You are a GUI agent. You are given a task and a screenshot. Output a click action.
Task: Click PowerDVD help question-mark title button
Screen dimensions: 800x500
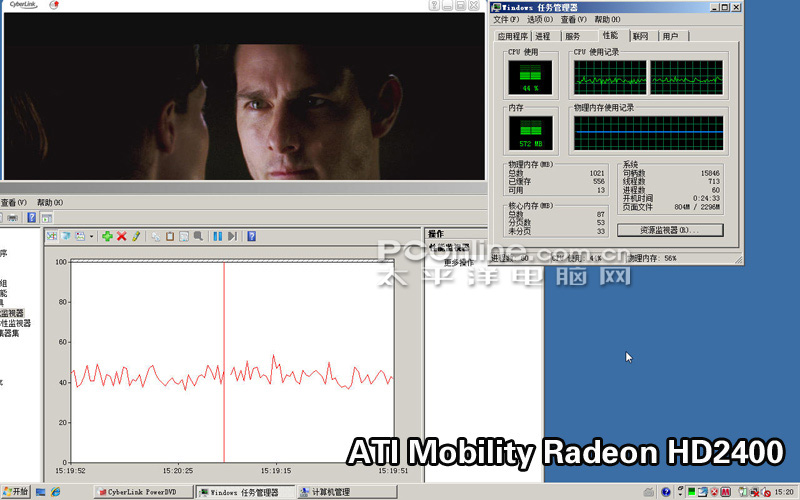(x=434, y=6)
